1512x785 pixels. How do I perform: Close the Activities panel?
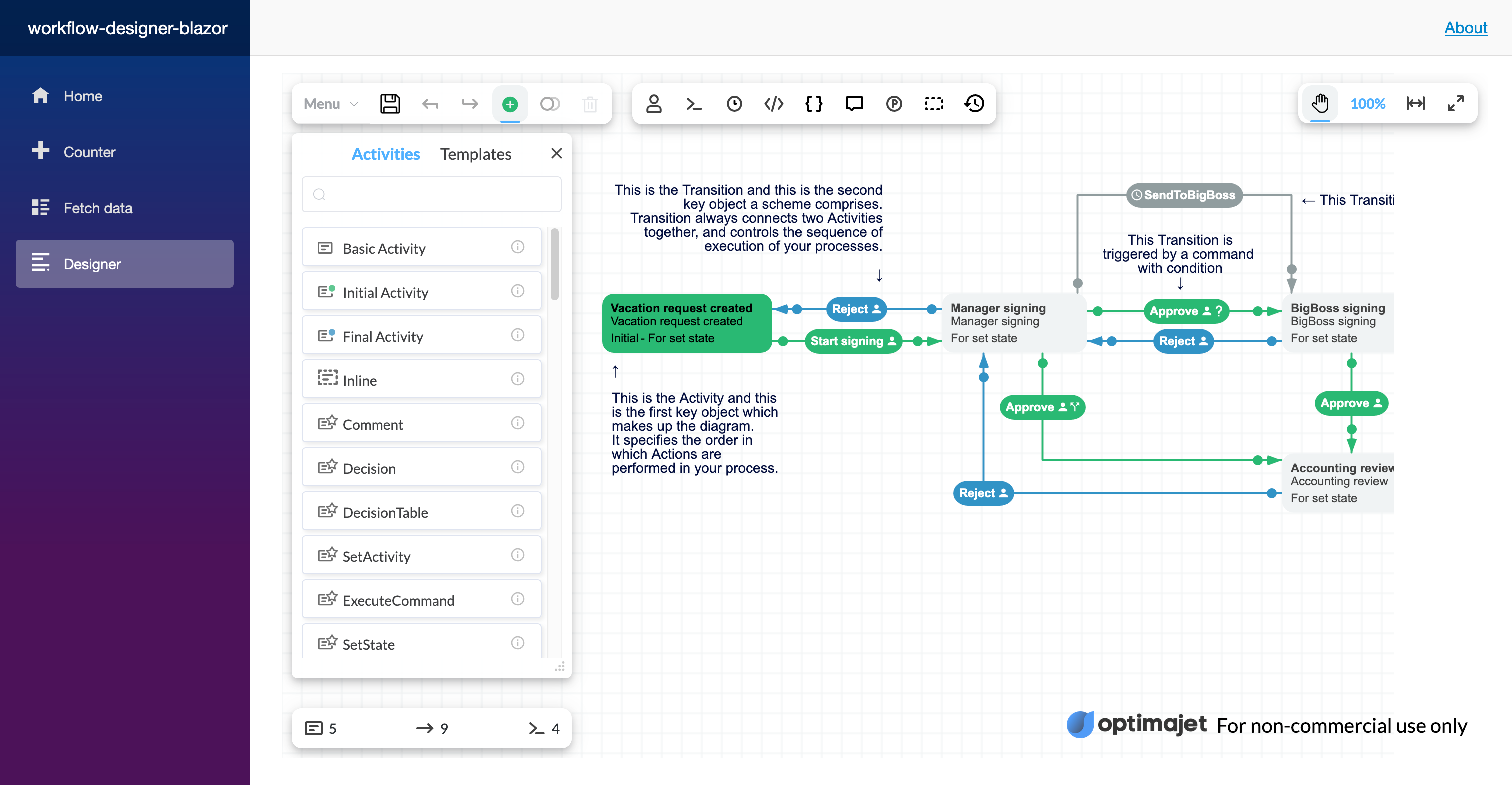point(556,153)
